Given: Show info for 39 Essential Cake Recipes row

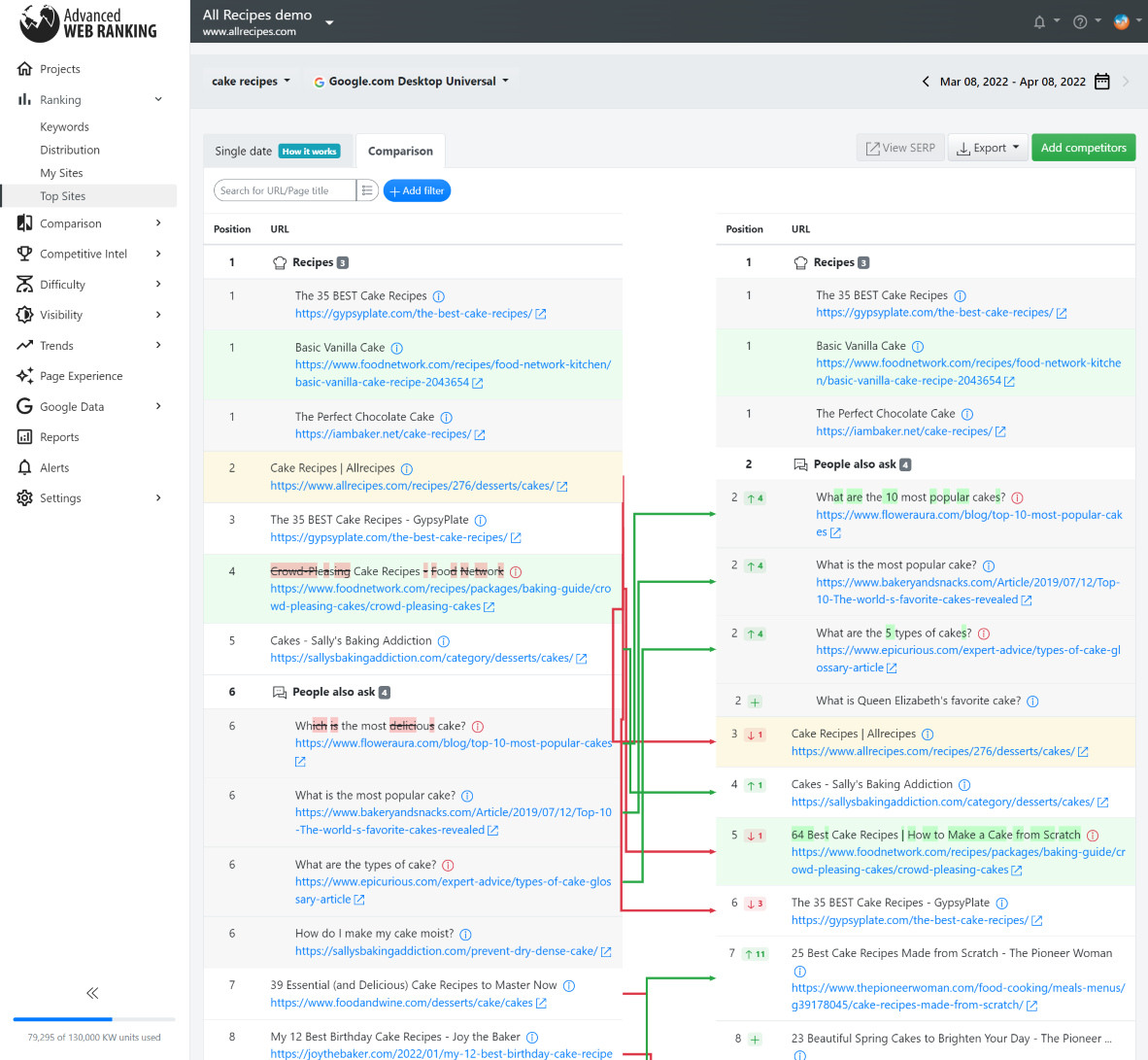Looking at the screenshot, I should click(x=569, y=986).
